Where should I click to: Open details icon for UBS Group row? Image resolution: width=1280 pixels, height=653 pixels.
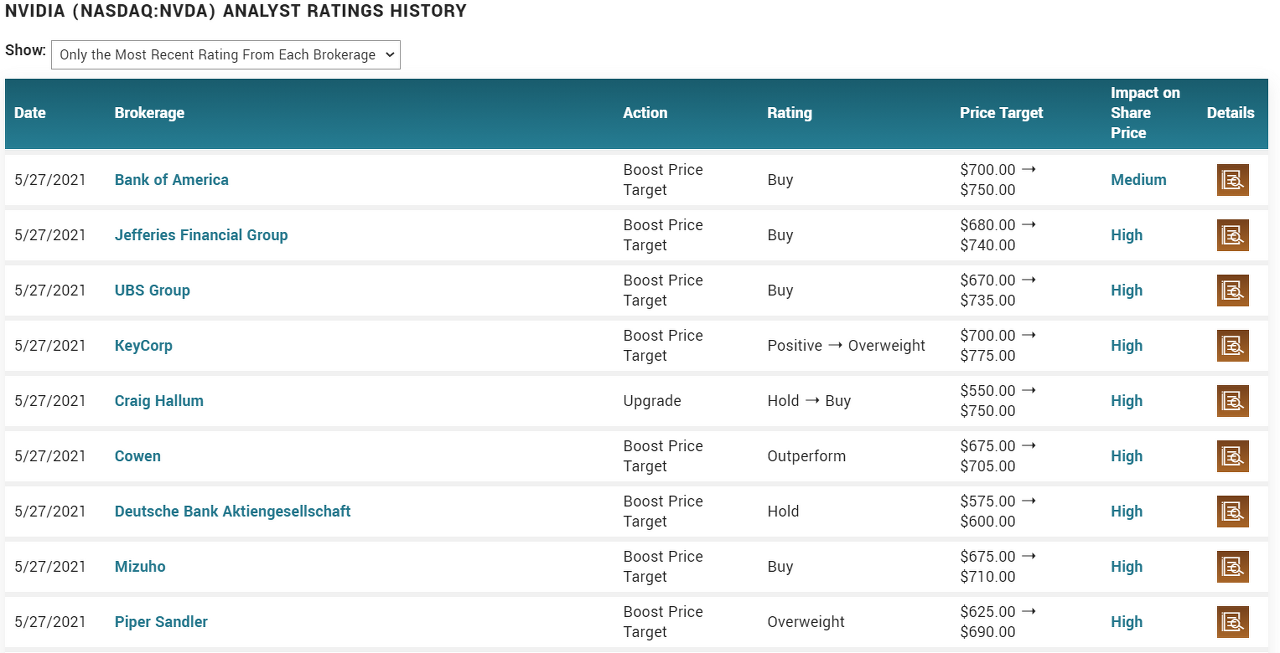point(1233,290)
